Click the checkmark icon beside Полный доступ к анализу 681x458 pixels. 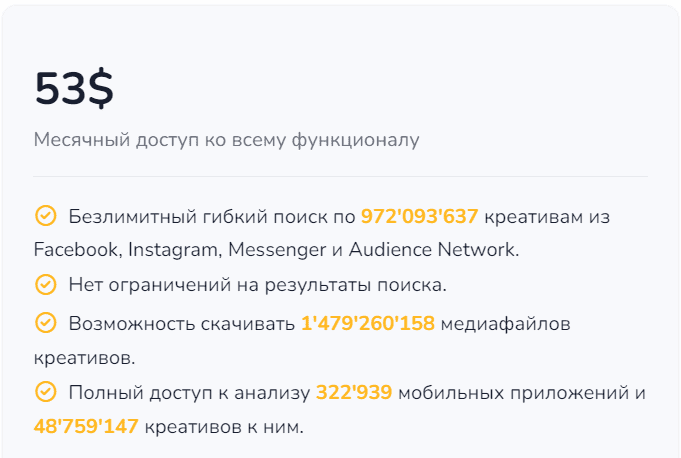[x=46, y=392]
